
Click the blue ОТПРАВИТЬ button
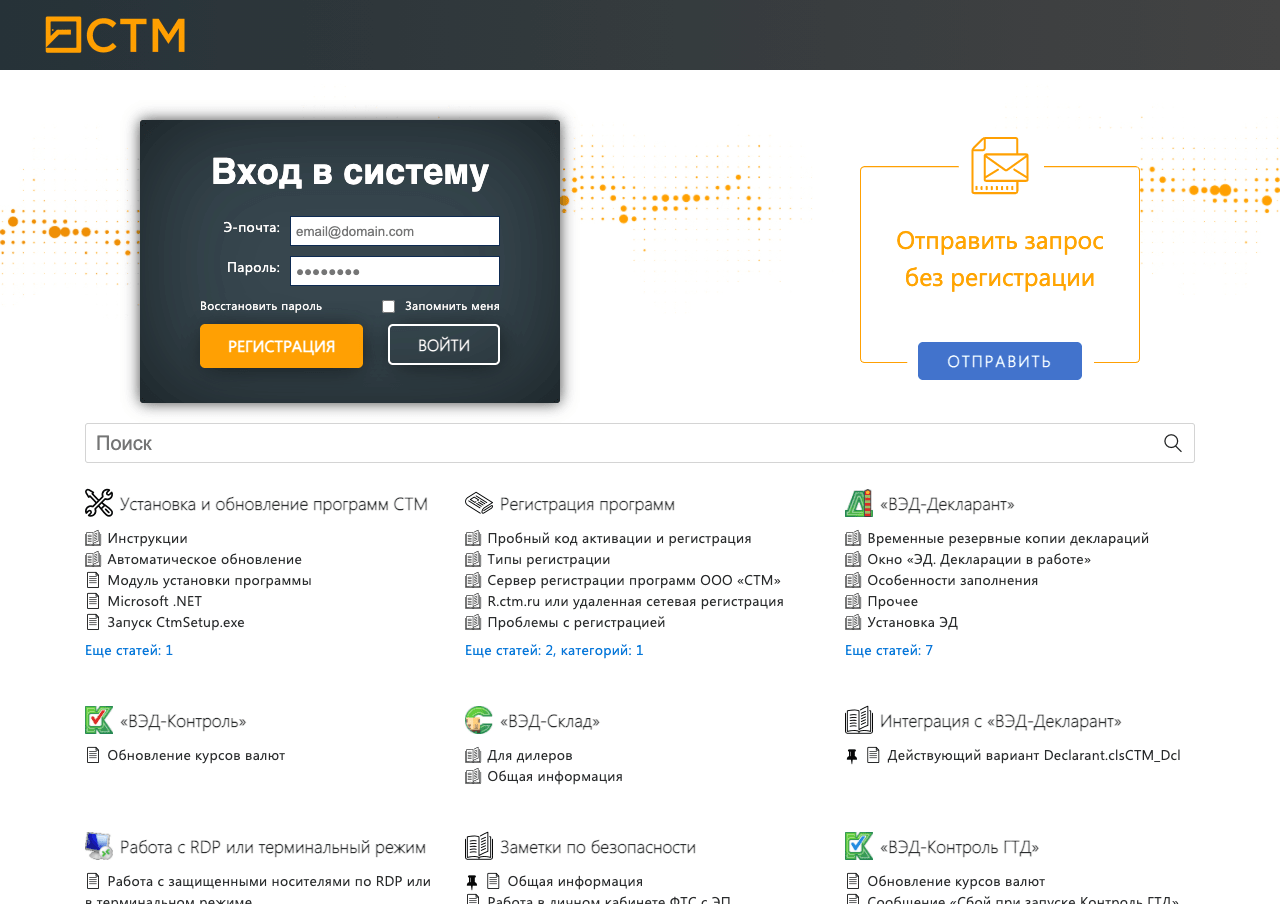1000,361
